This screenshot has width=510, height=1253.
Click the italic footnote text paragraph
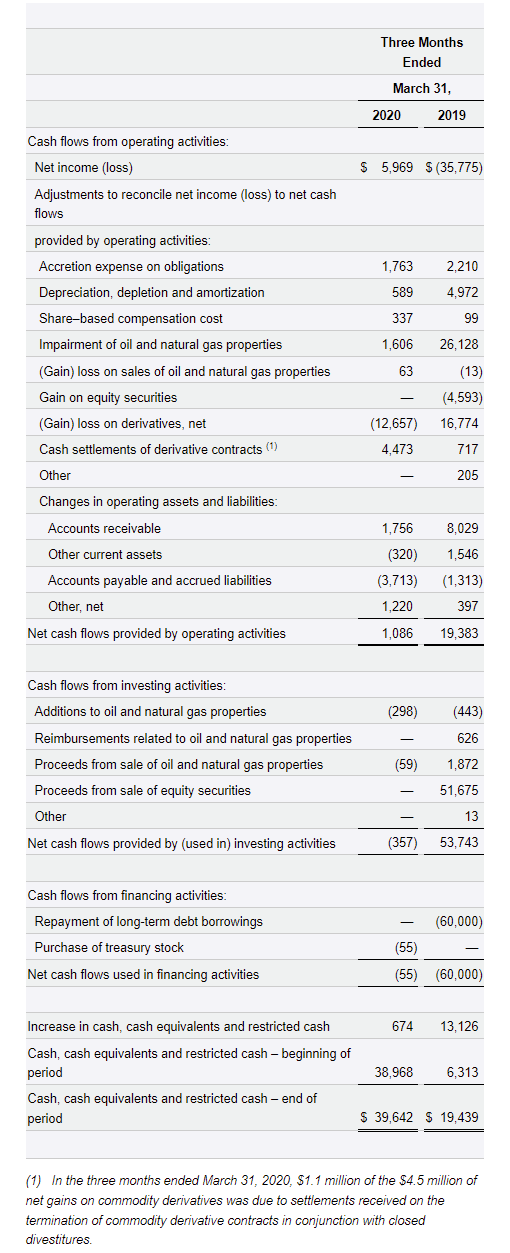click(252, 1210)
